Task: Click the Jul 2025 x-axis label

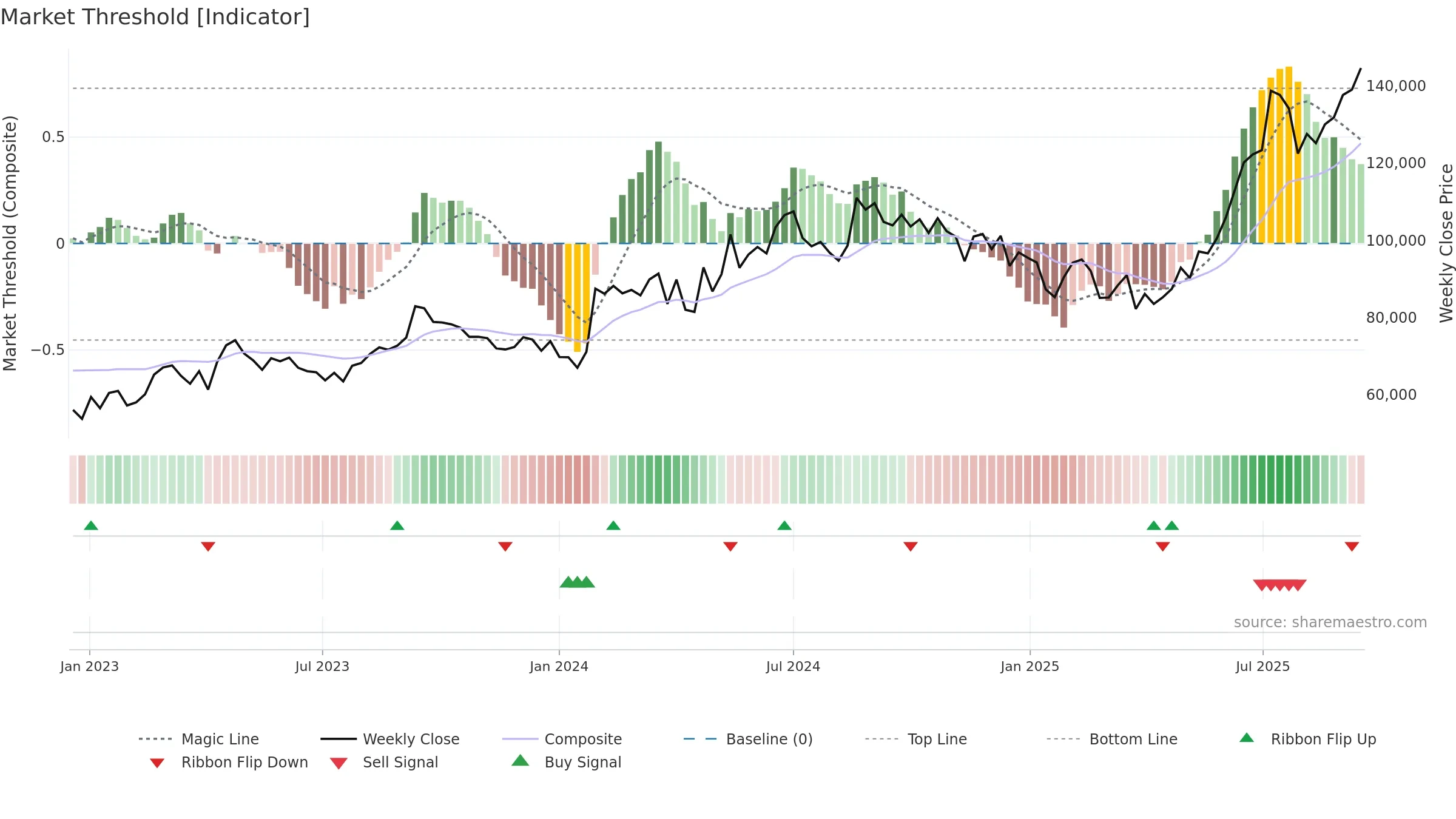Action: (1262, 667)
